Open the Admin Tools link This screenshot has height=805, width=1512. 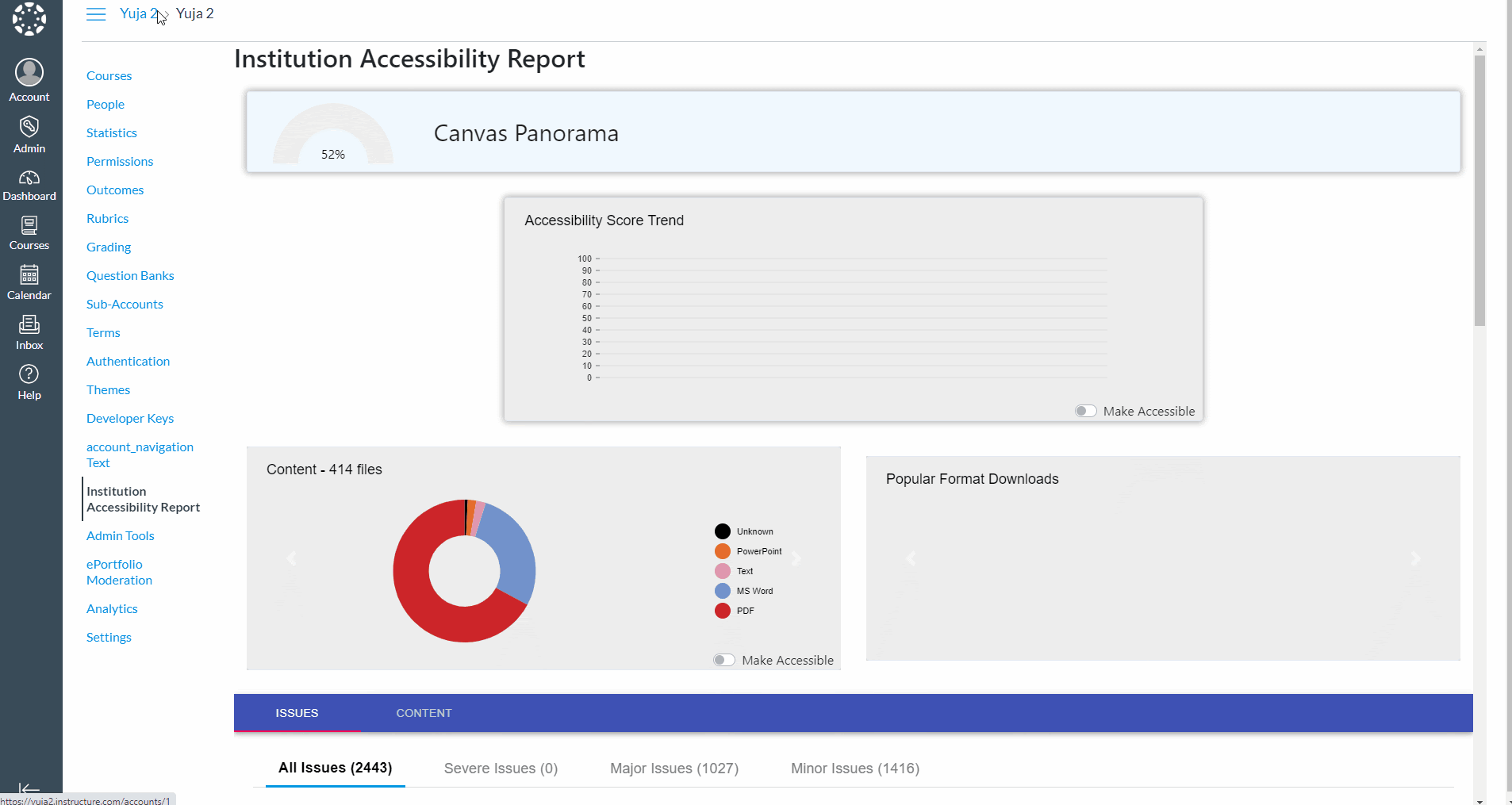121,536
